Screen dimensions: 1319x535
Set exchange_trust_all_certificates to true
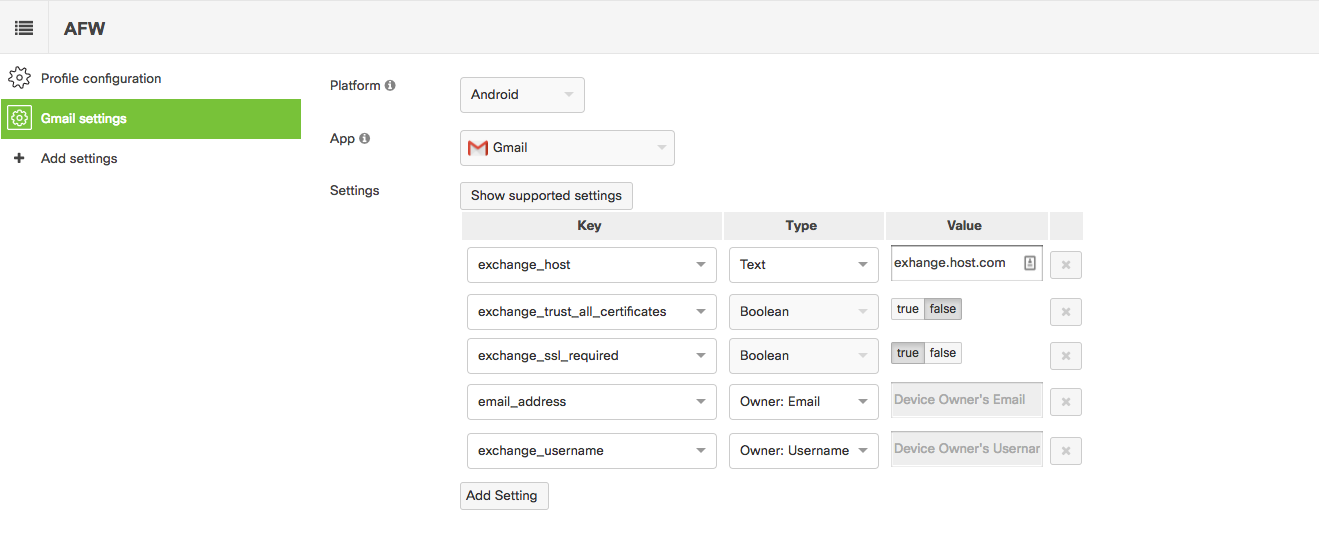907,310
